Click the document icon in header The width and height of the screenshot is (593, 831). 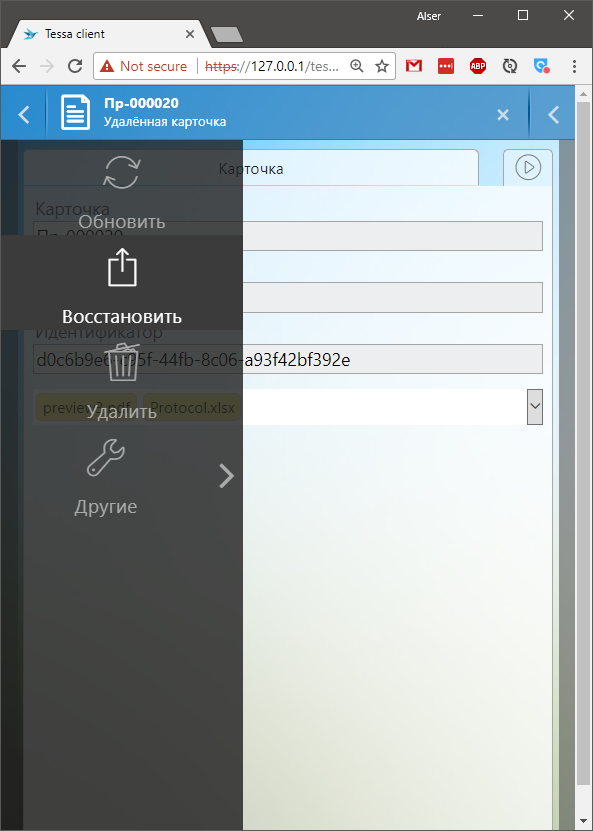75,112
